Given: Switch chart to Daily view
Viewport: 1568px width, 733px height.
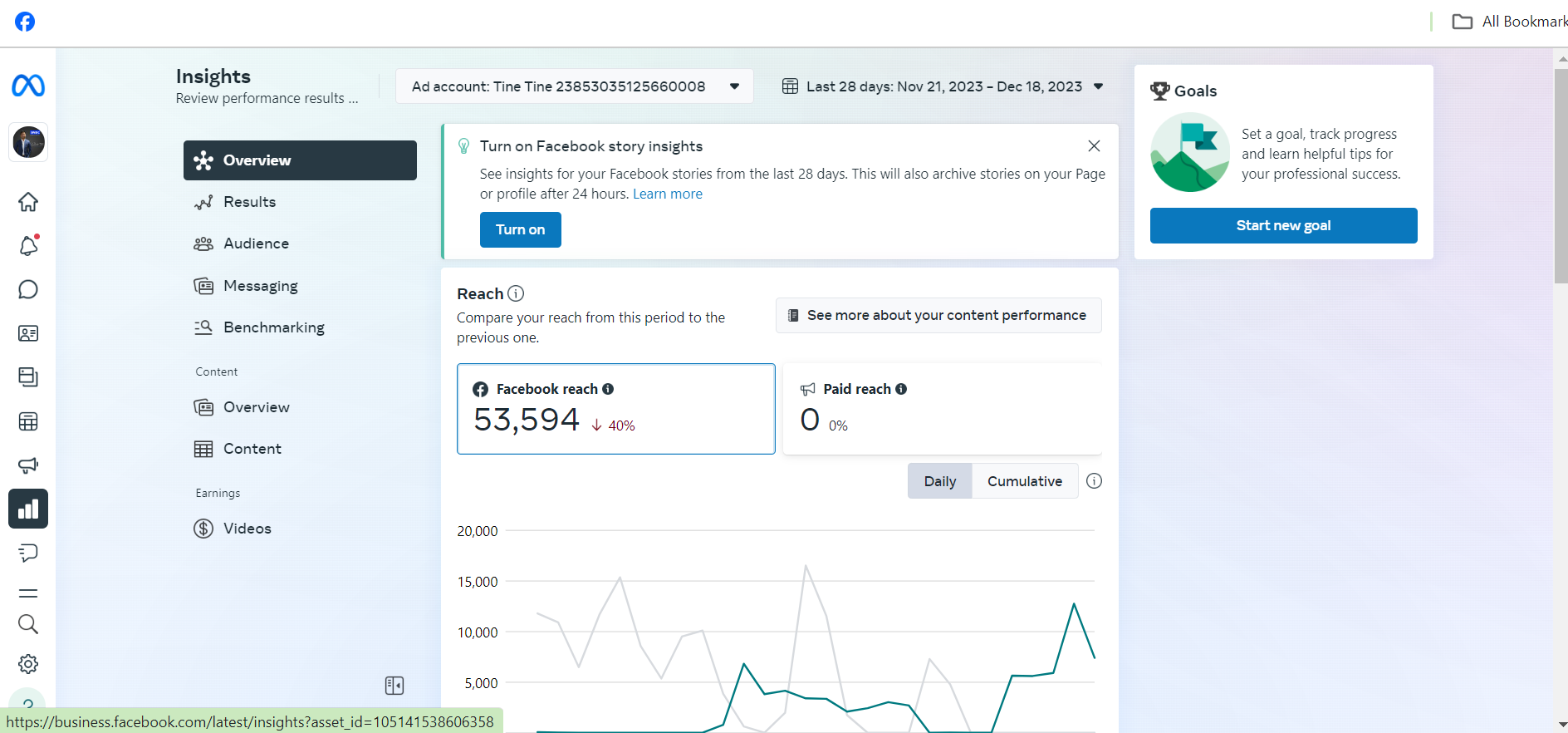Looking at the screenshot, I should (940, 481).
